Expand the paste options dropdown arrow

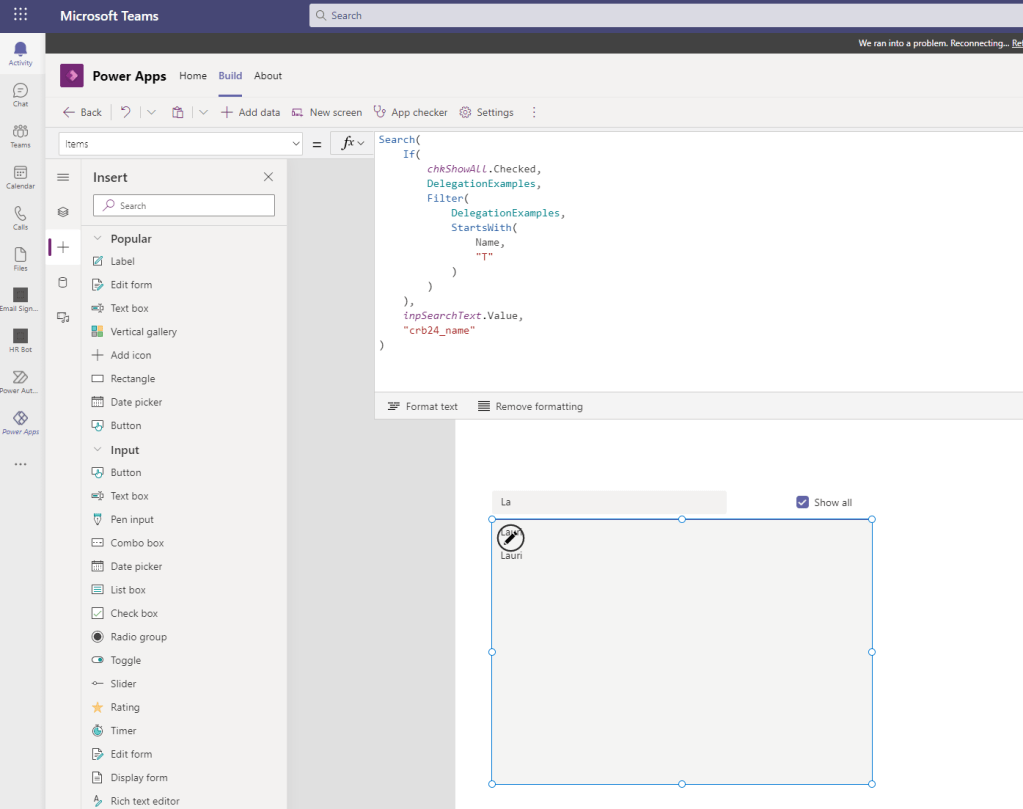coord(203,112)
